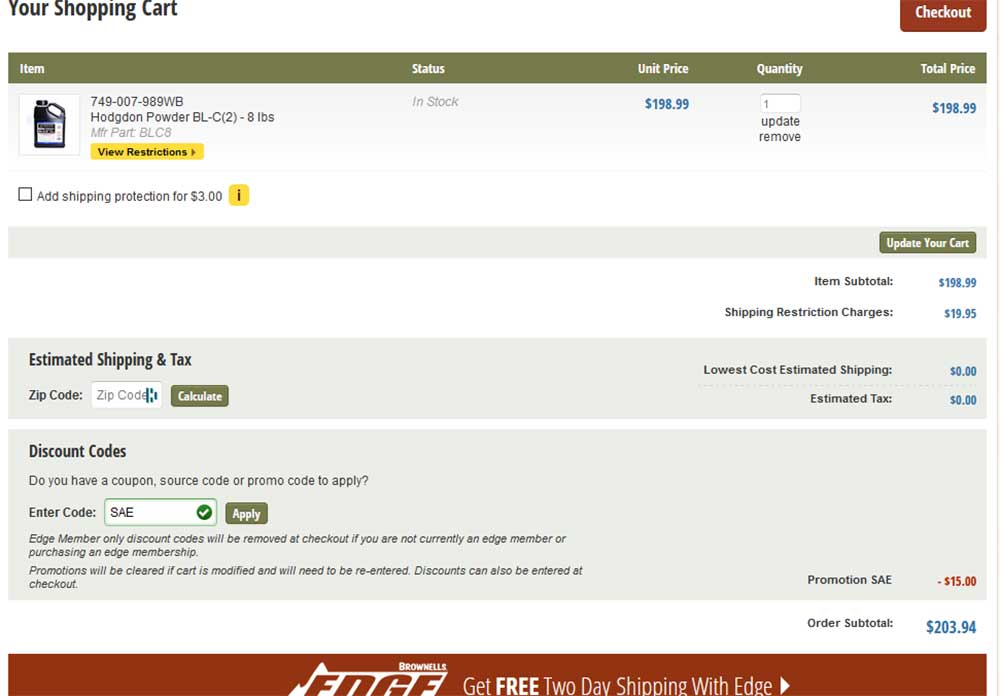
Task: Open the shipping protection info icon
Action: coord(239,195)
